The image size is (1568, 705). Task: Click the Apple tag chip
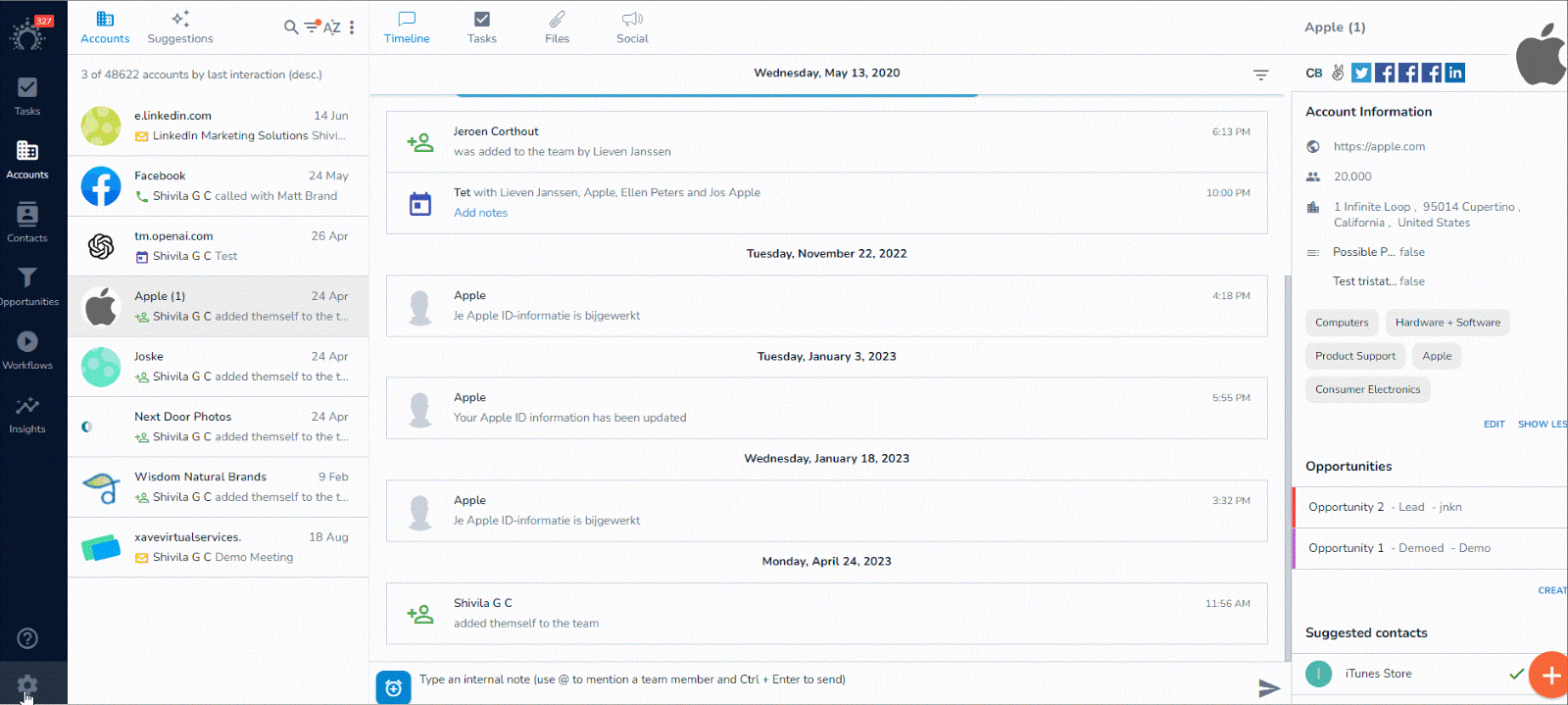[1437, 356]
